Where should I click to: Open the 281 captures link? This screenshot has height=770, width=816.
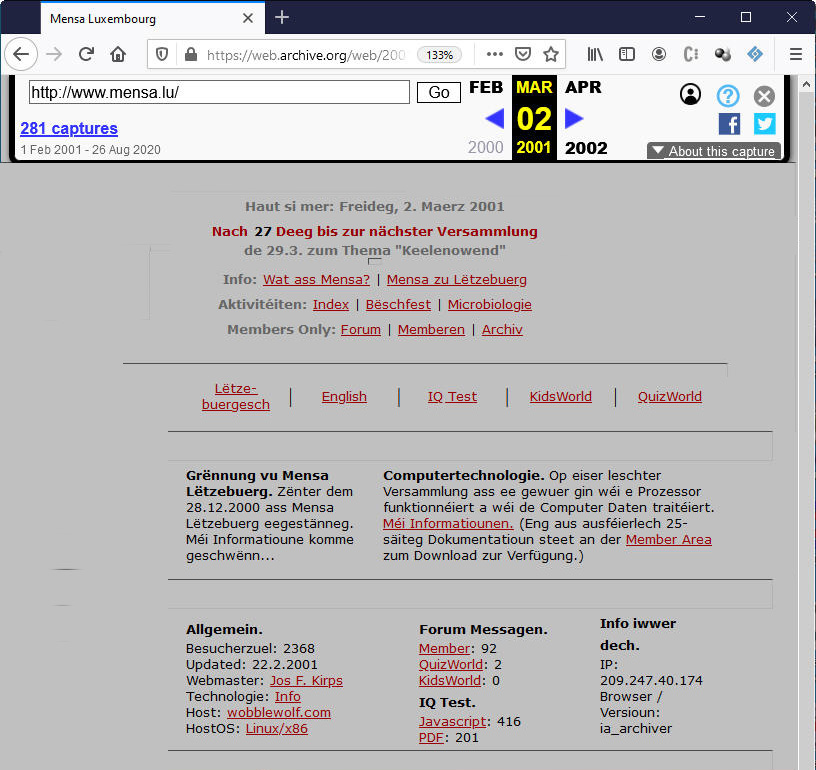[69, 128]
